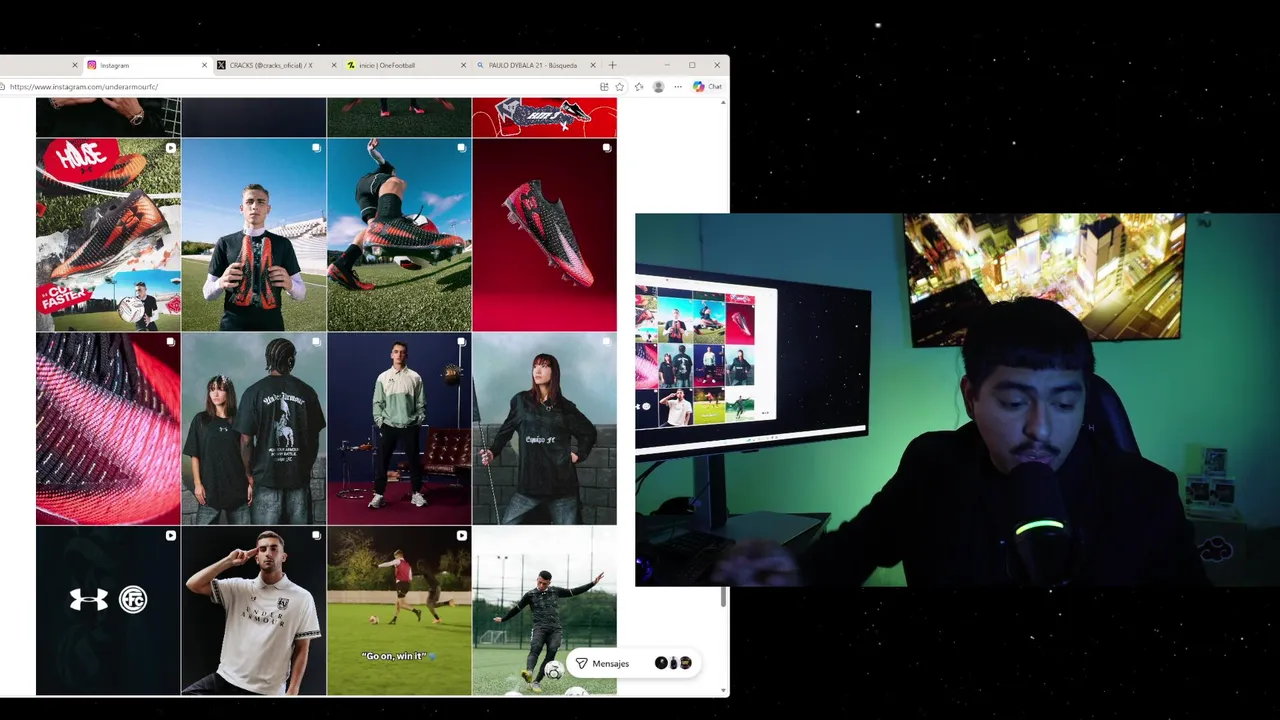Screen dimensions: 1280x720
Task: Open close-up red knit texture post
Action: pyautogui.click(x=108, y=429)
